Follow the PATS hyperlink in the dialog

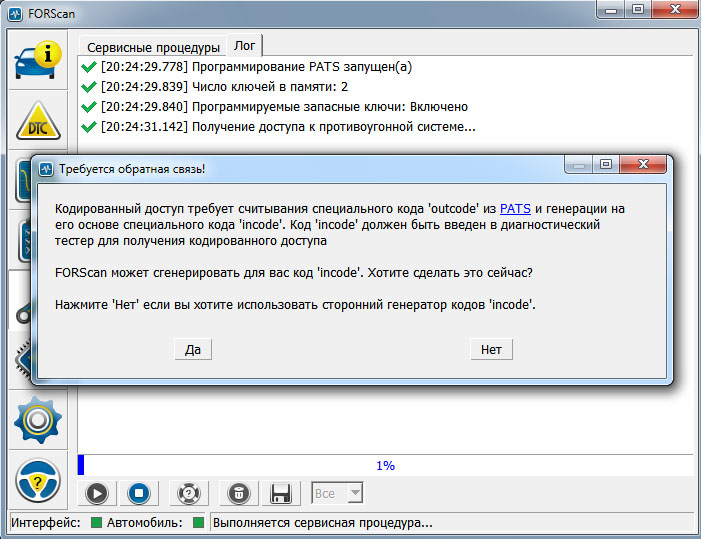click(x=515, y=208)
